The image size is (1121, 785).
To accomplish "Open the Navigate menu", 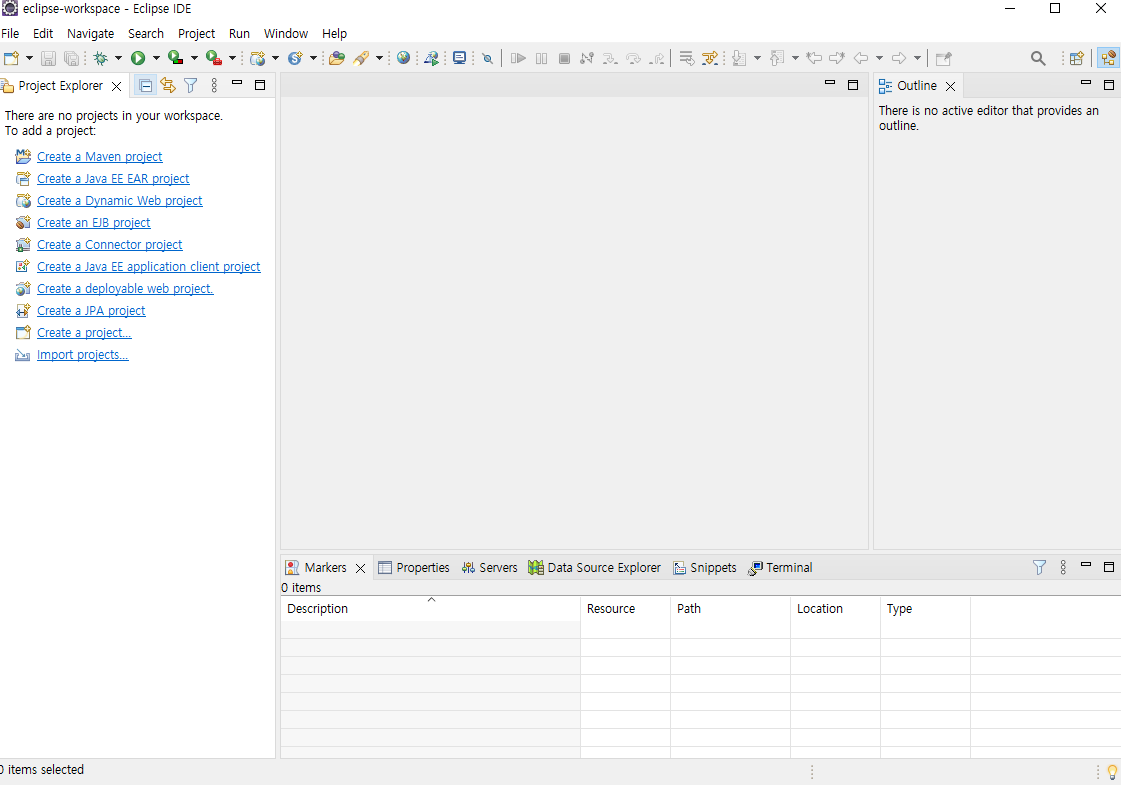I will pyautogui.click(x=91, y=34).
